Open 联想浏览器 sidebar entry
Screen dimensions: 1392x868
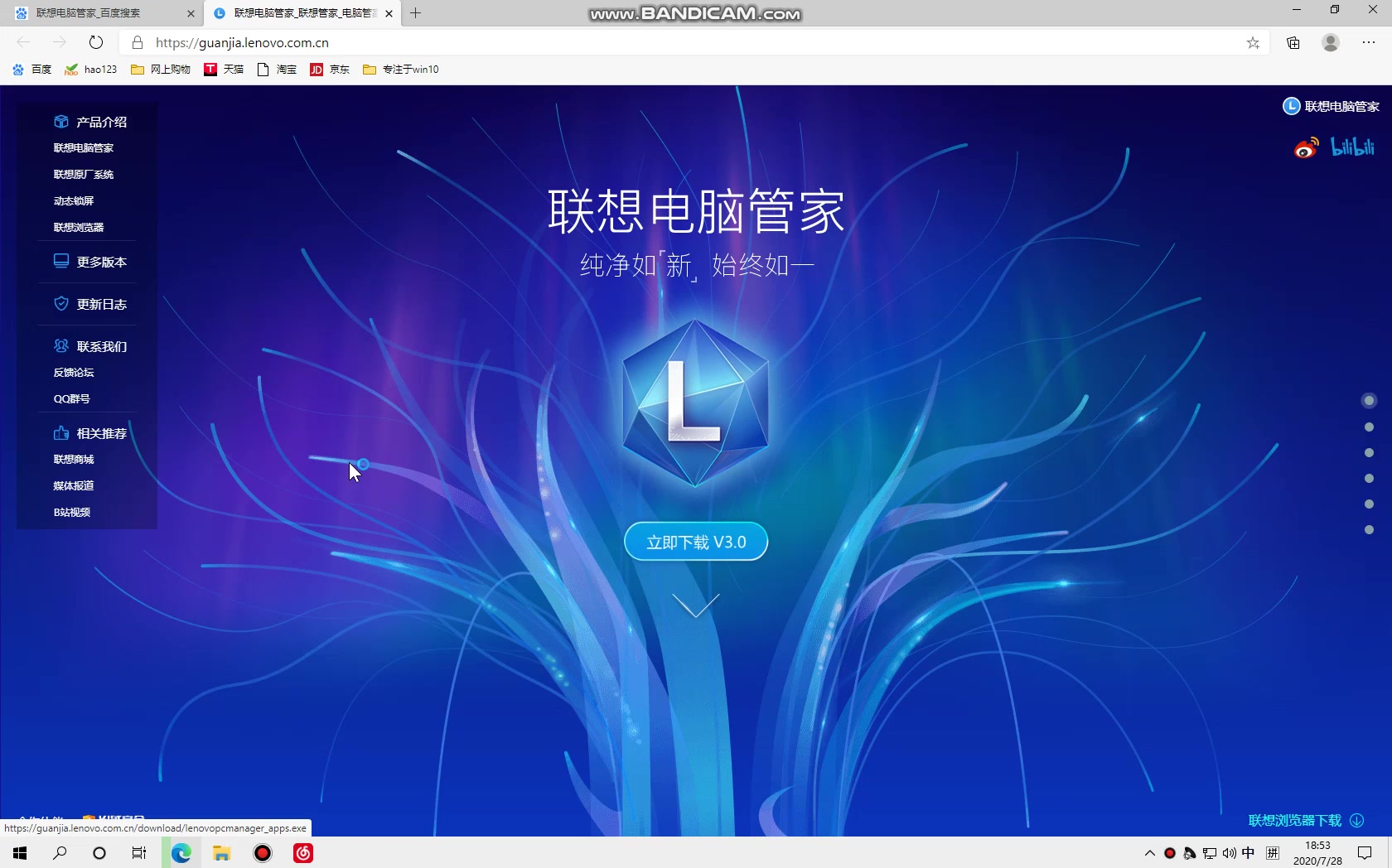78,228
